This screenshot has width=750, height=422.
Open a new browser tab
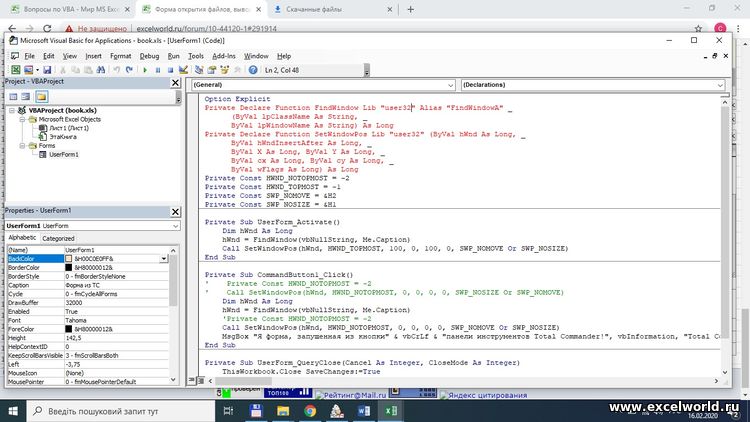(x=410, y=9)
